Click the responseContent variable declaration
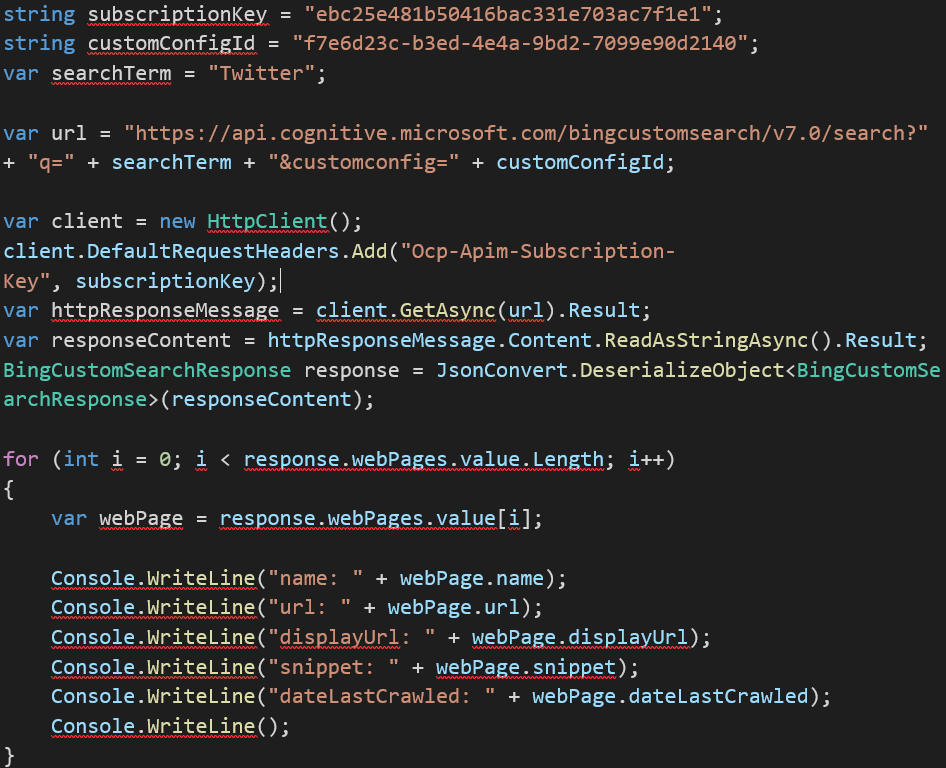 pyautogui.click(x=141, y=340)
